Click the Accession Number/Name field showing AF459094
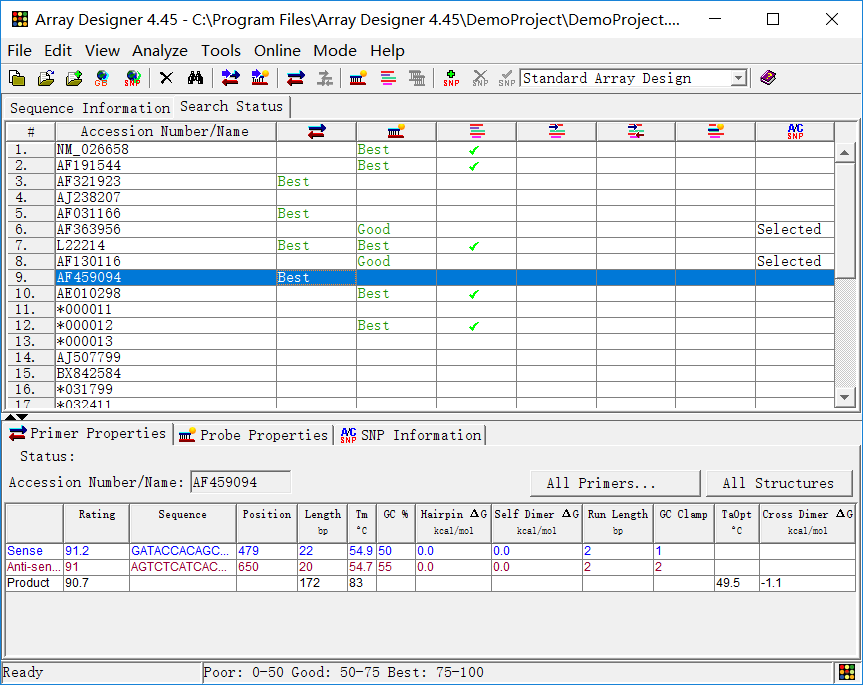This screenshot has height=685, width=863. [241, 483]
